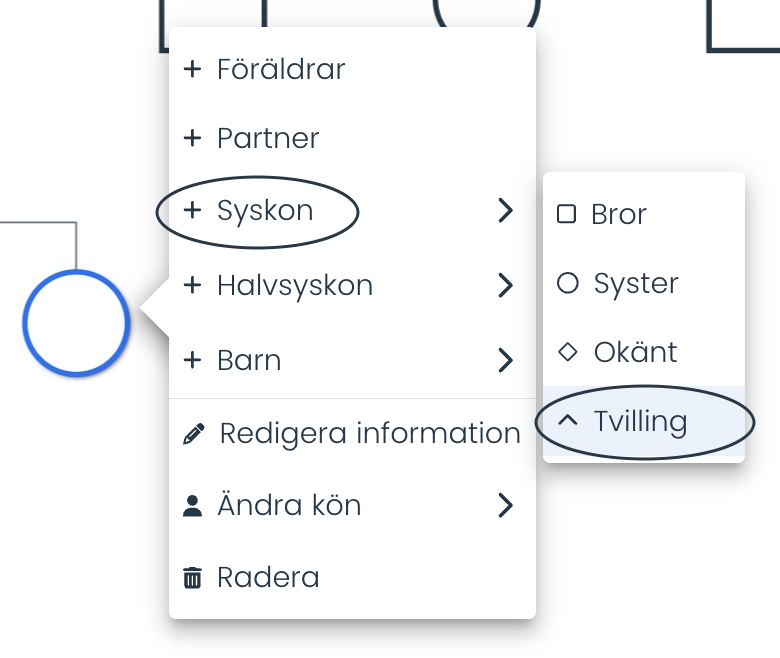780x658 pixels.
Task: Click the caret icon beside Tvilling
Action: [x=568, y=421]
